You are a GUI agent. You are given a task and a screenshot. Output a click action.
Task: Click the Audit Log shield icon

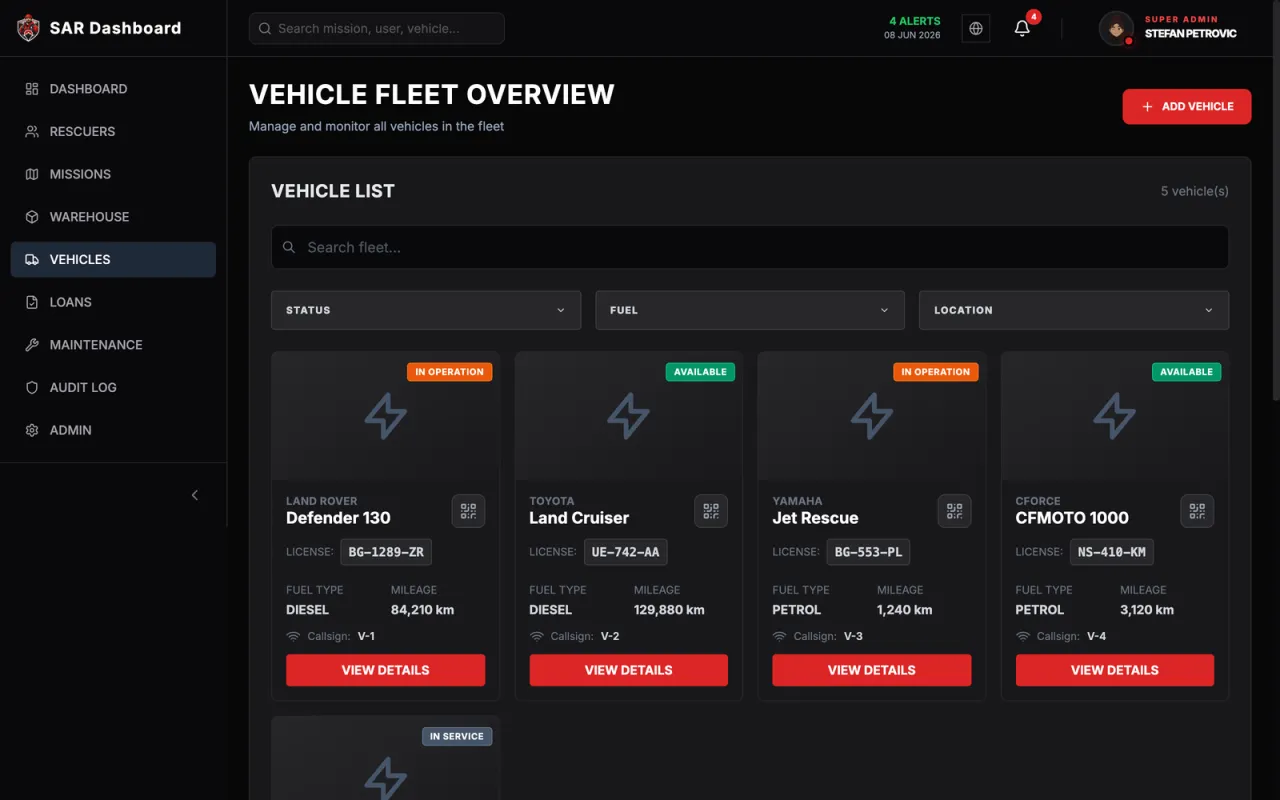coord(32,388)
